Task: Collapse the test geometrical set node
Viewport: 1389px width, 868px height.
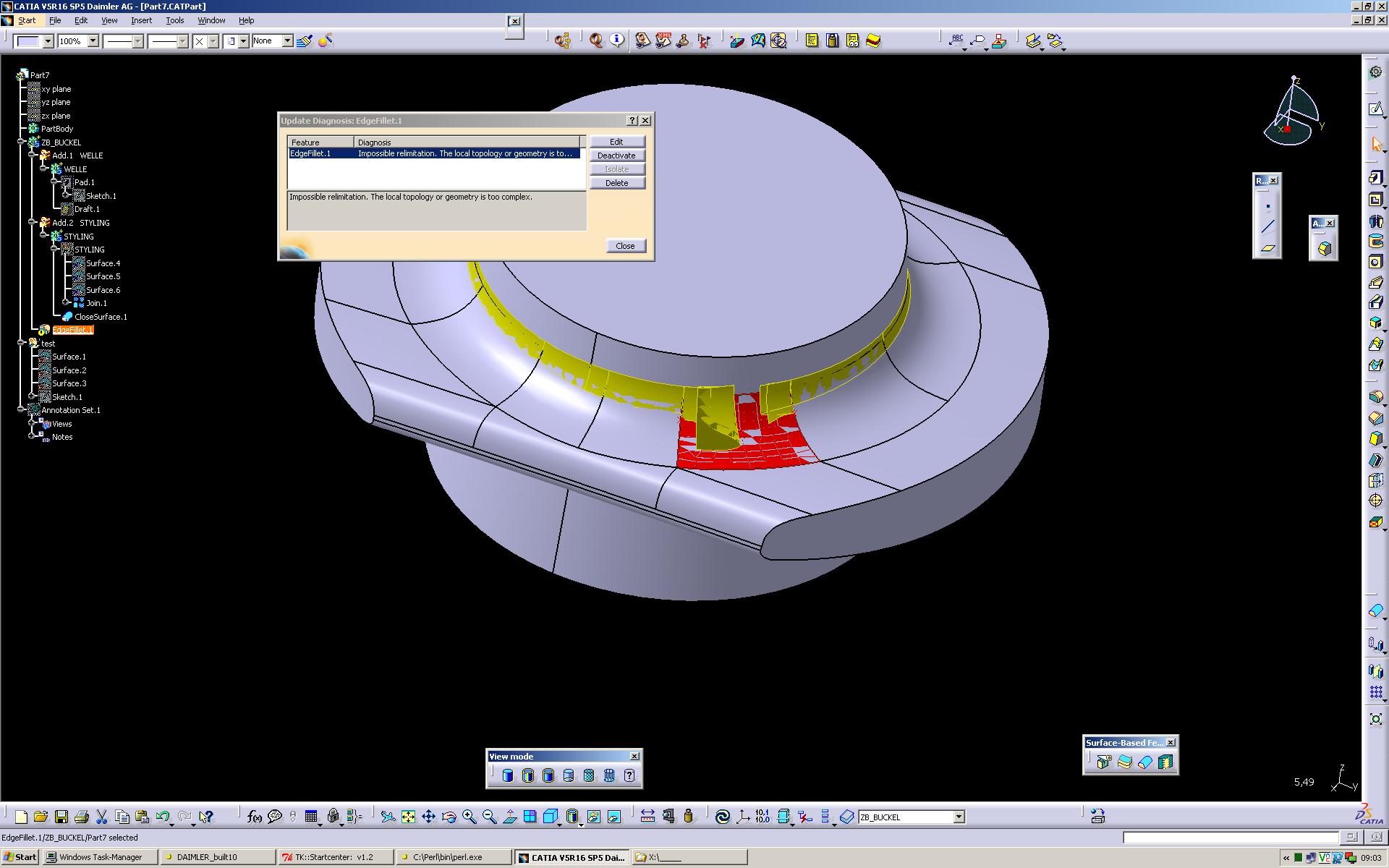Action: [x=22, y=343]
